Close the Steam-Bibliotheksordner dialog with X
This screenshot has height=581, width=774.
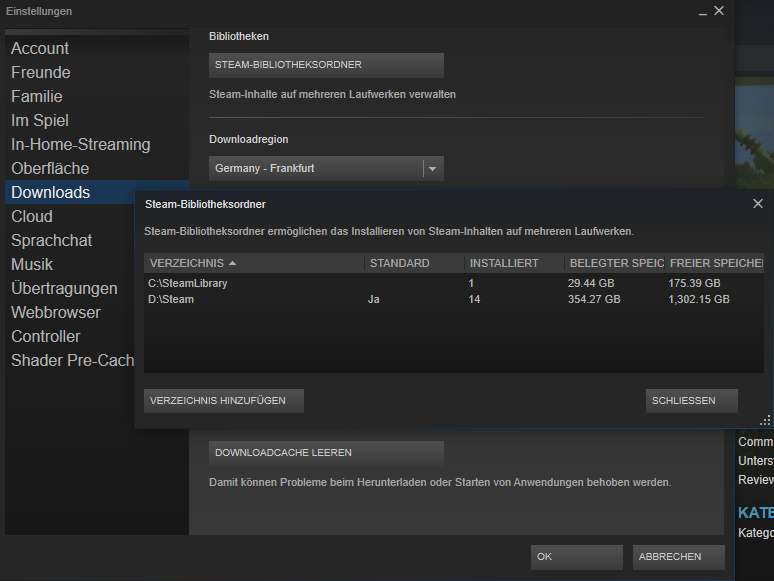tap(758, 203)
